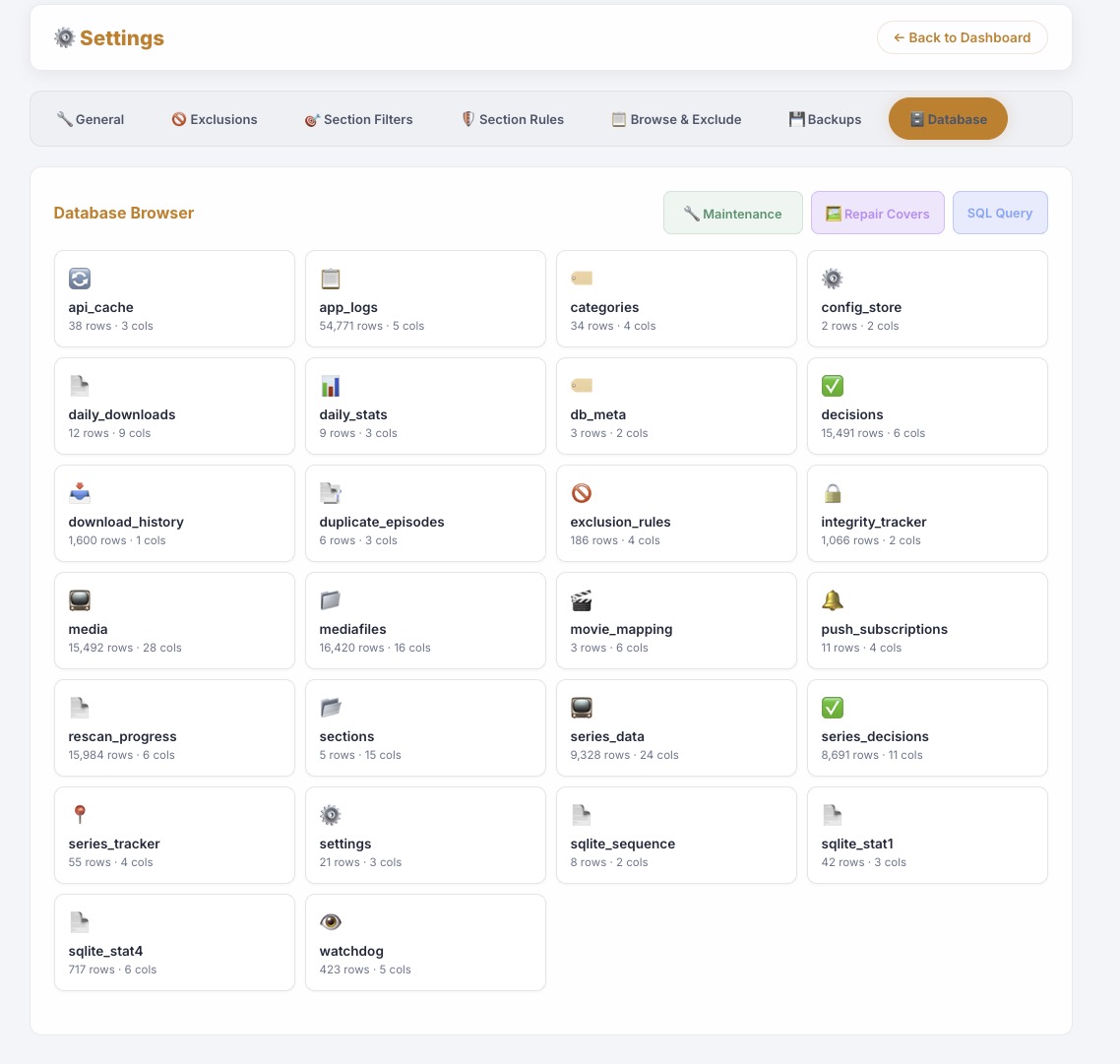This screenshot has width=1120, height=1064.
Task: Click the Repair Covers button
Action: pos(877,213)
